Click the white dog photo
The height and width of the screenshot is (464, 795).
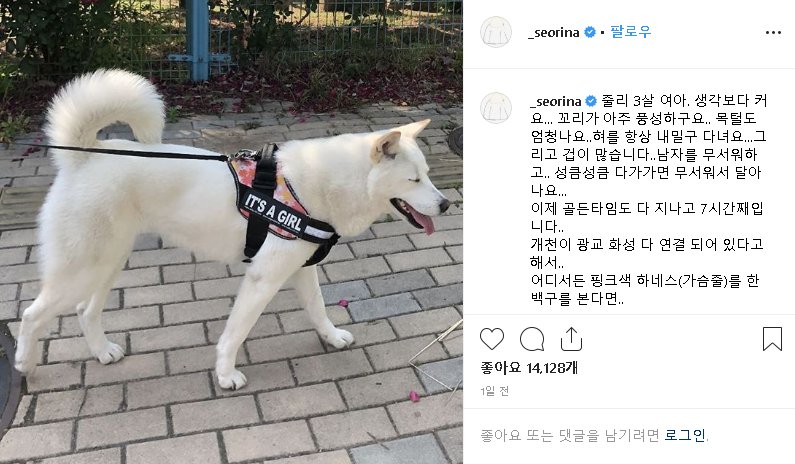tap(231, 232)
